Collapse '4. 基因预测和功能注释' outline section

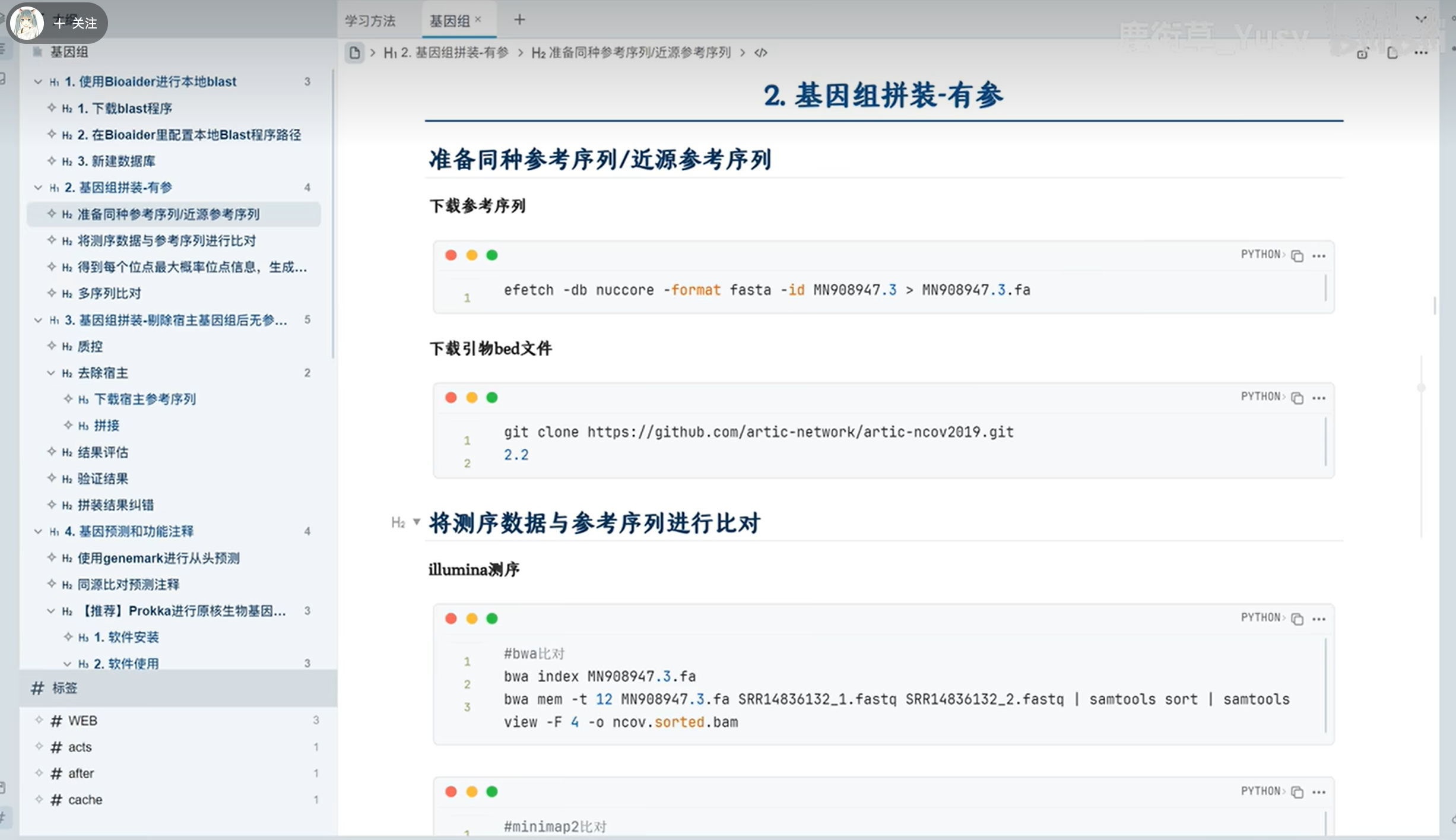click(38, 531)
